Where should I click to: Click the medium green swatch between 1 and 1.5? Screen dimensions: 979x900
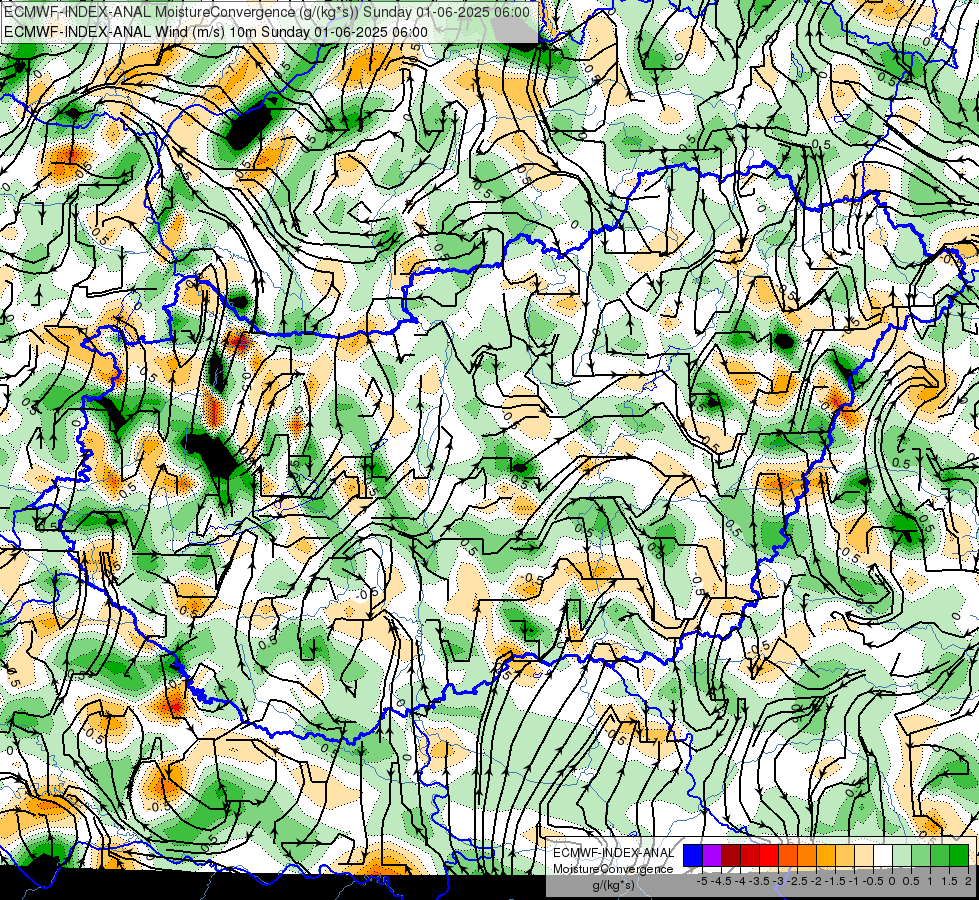coord(940,856)
